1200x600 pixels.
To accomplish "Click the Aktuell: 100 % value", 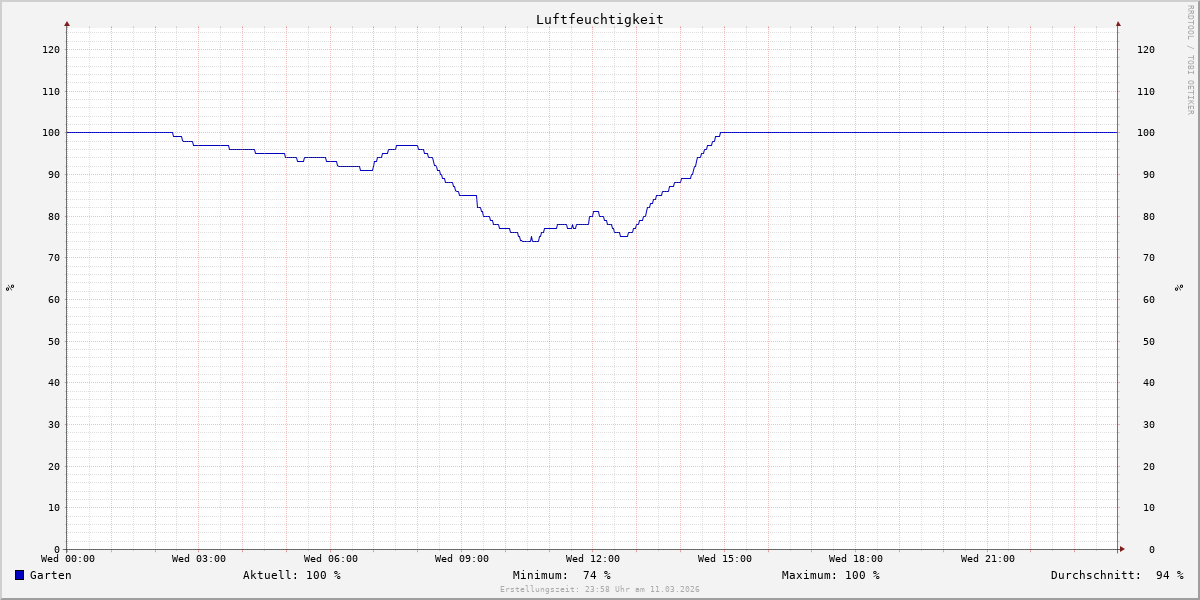I will 291,575.
